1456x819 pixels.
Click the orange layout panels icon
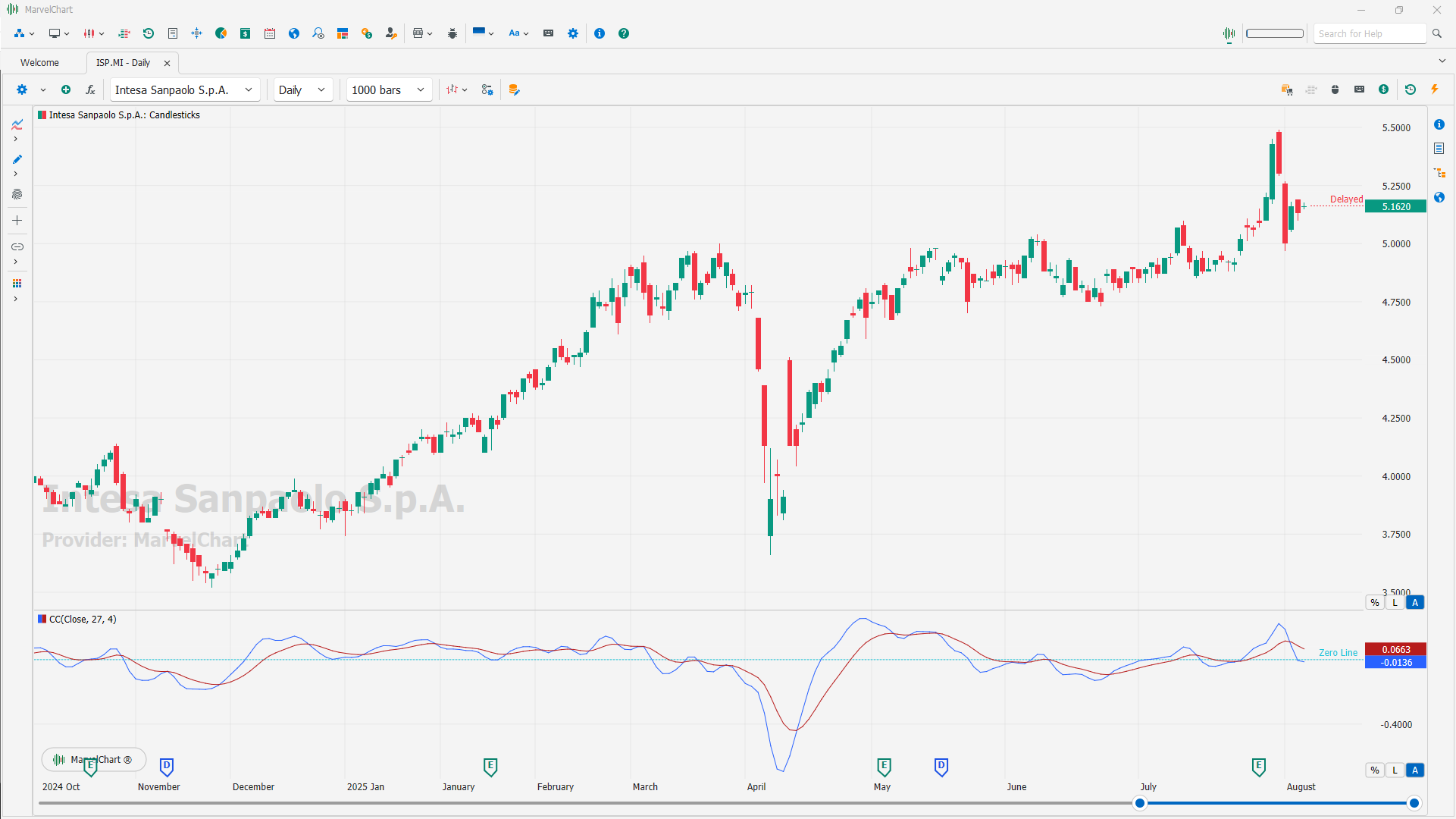coord(343,33)
